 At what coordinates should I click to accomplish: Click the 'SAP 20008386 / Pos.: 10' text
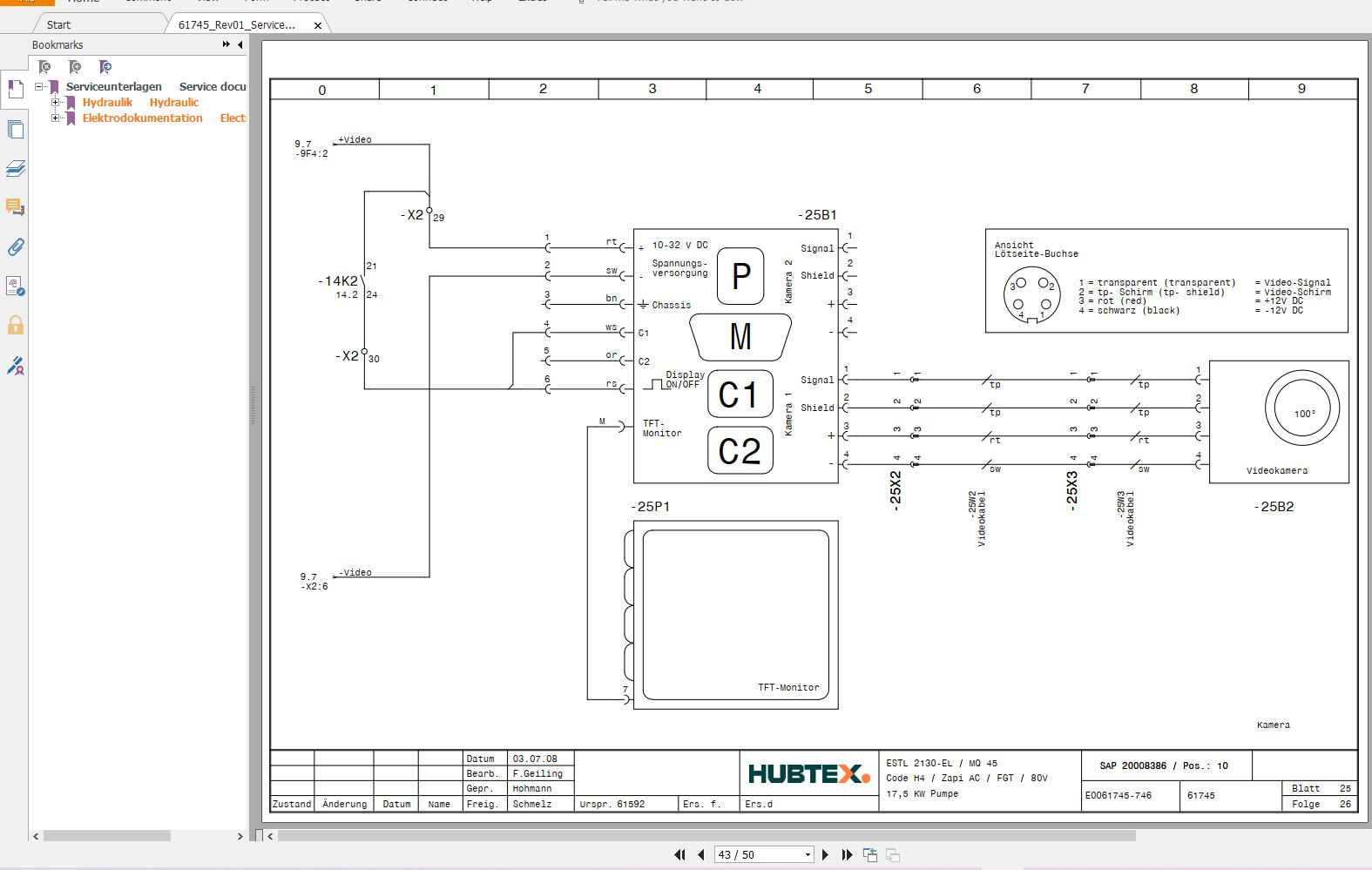(1163, 766)
